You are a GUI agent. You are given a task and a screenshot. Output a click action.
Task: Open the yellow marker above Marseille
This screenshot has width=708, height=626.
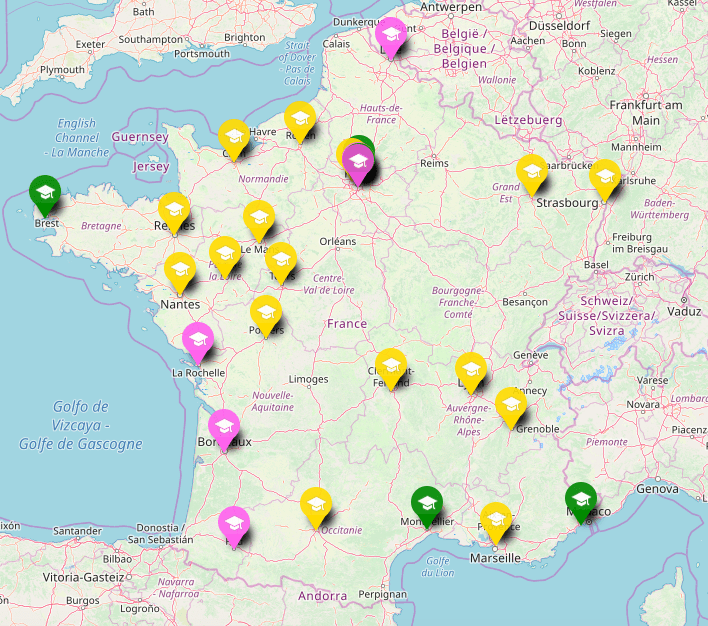[496, 519]
